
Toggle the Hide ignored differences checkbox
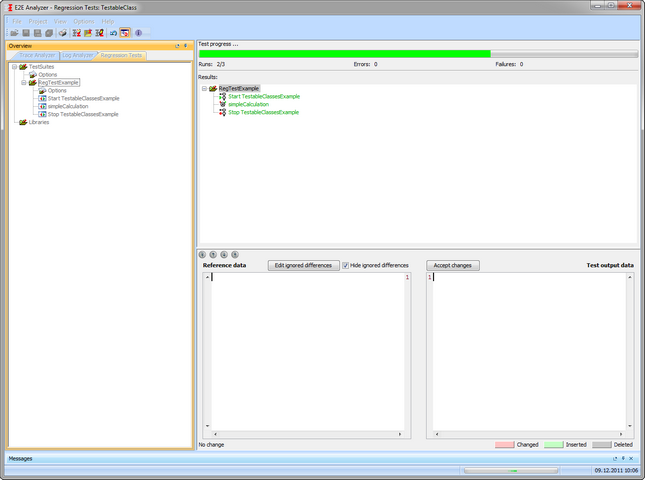[x=346, y=266]
